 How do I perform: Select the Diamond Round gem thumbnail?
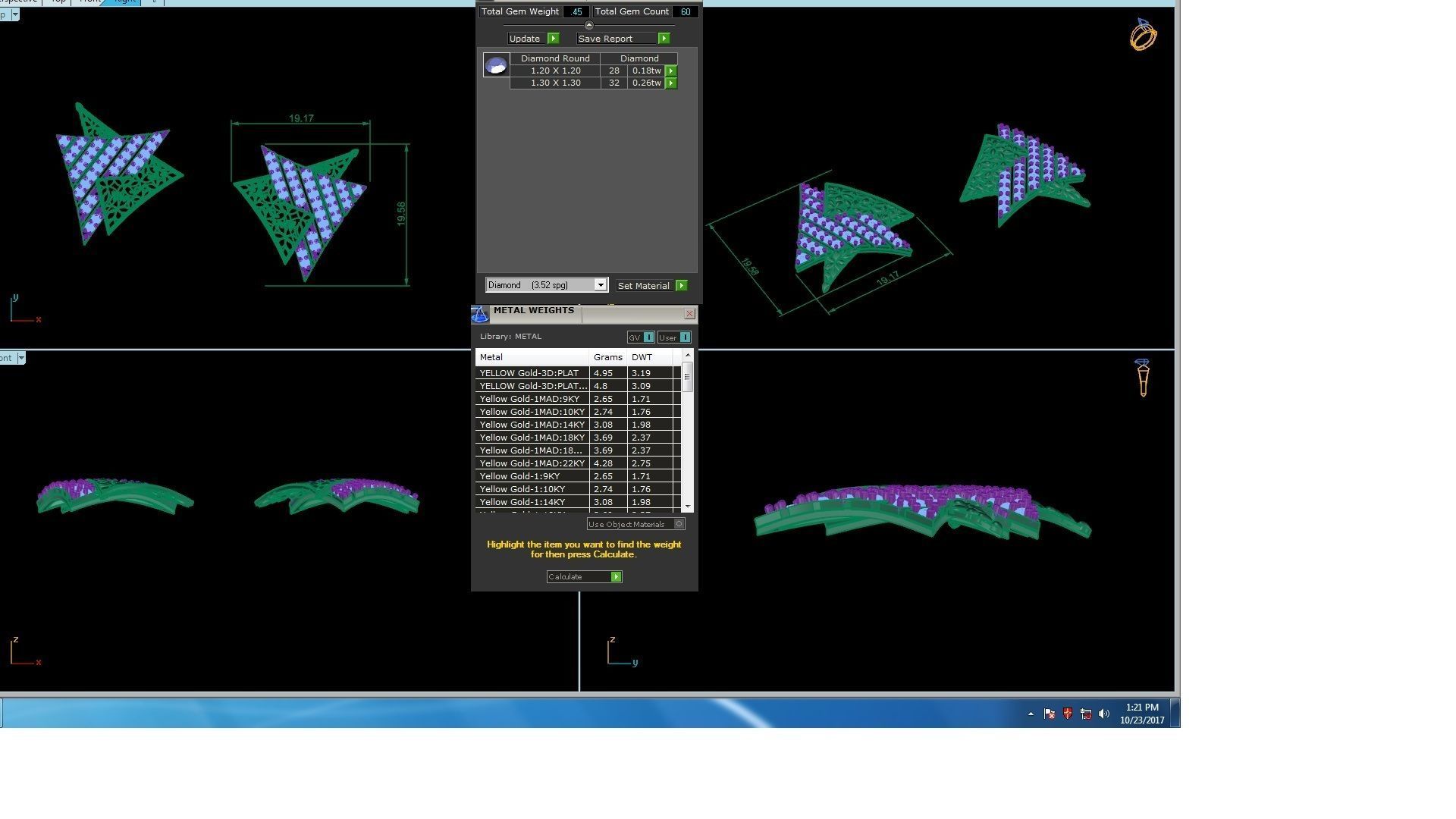[496, 65]
